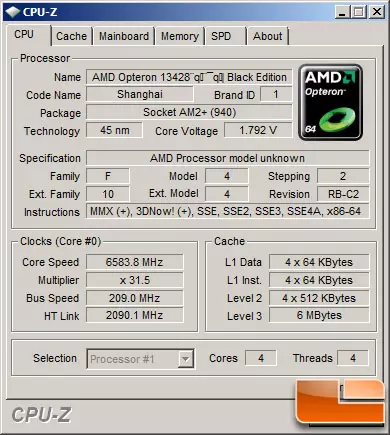Click the Instructions list field

pos(228,211)
